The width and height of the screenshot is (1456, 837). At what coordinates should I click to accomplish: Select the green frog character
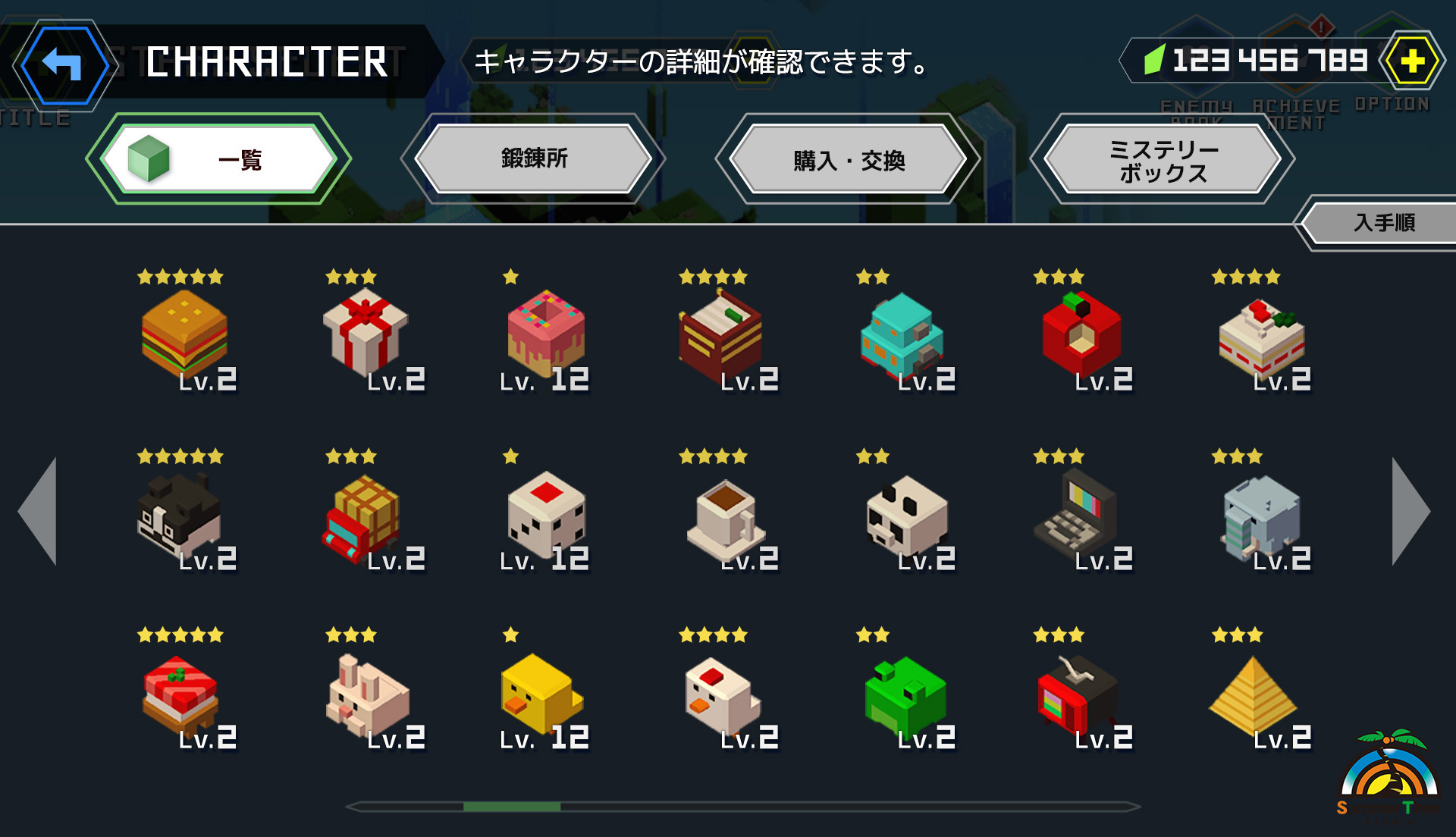[907, 693]
